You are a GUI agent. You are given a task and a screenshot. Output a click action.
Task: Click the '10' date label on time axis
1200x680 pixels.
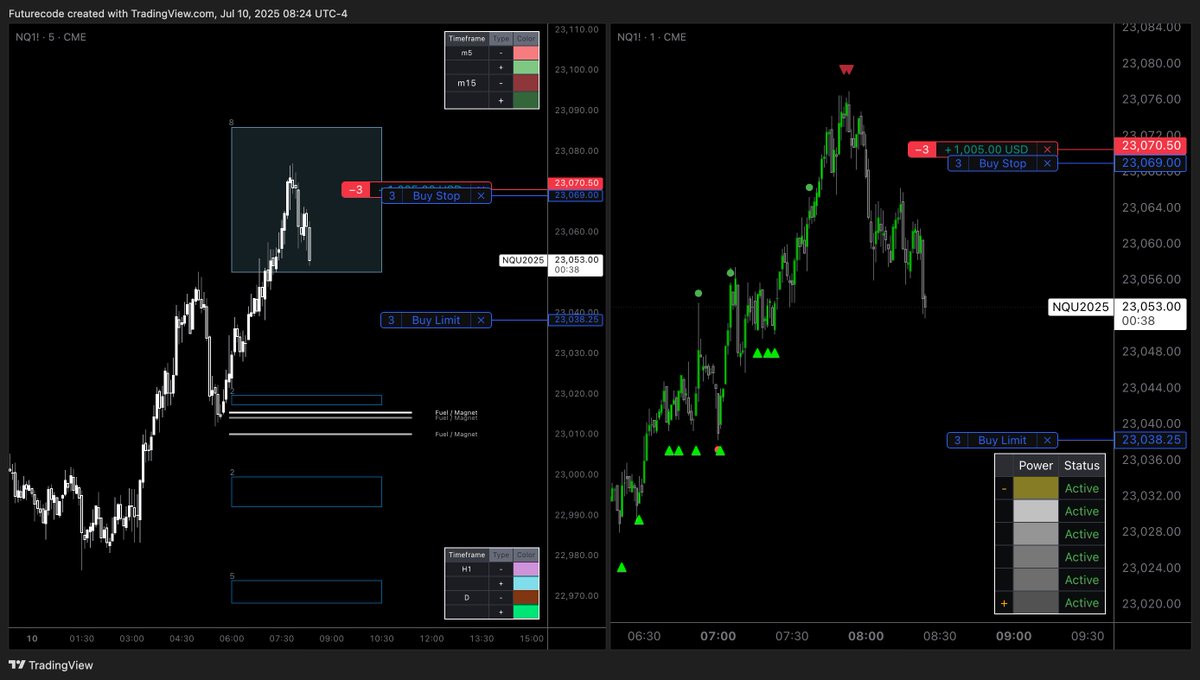[32, 638]
